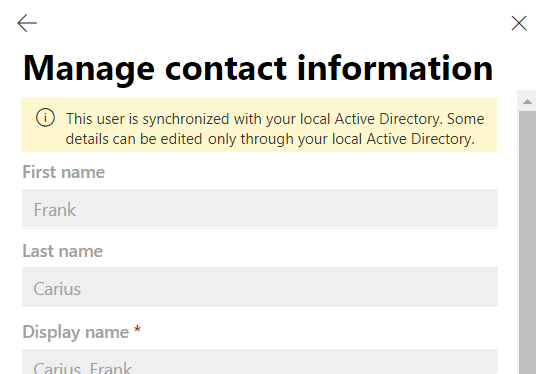Click the First name field containing Frank

[x=260, y=209]
